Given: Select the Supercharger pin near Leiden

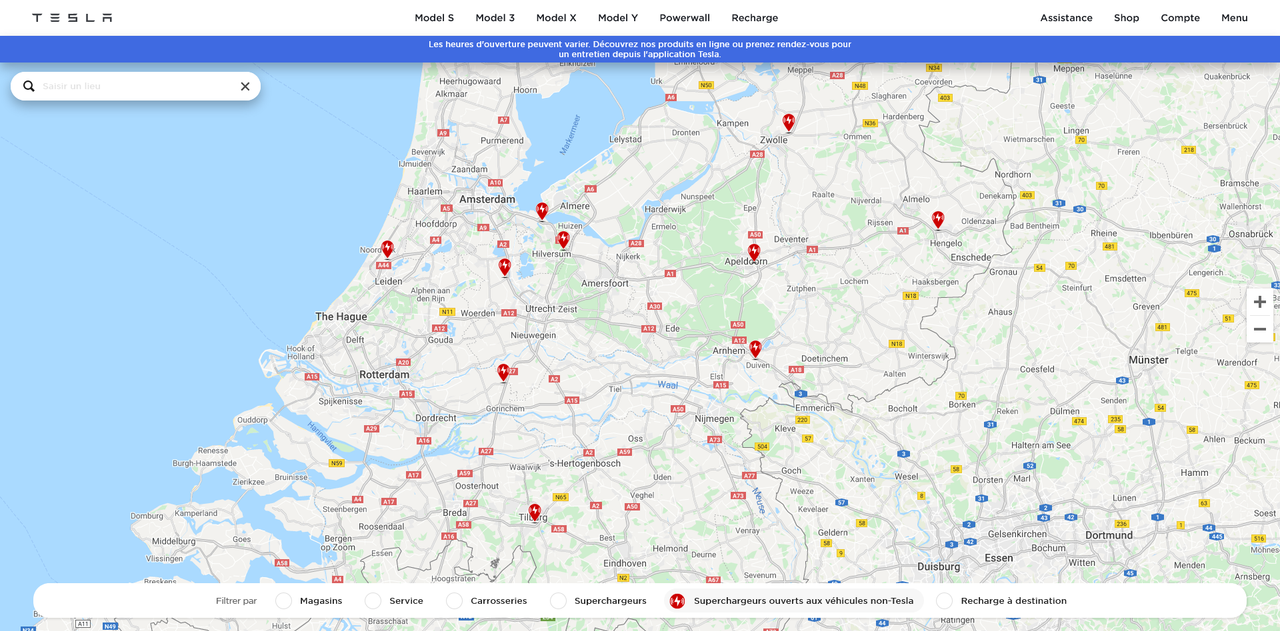Looking at the screenshot, I should (x=387, y=249).
